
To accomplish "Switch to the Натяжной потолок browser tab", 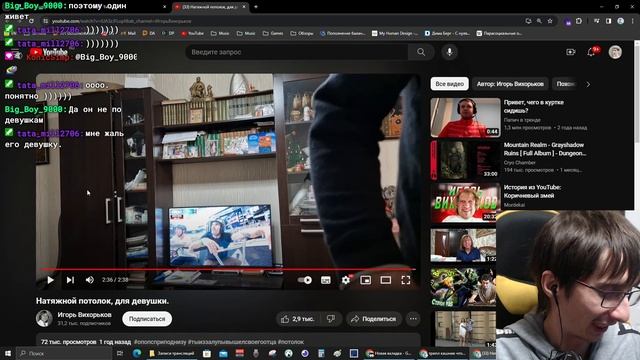I will pos(211,7).
